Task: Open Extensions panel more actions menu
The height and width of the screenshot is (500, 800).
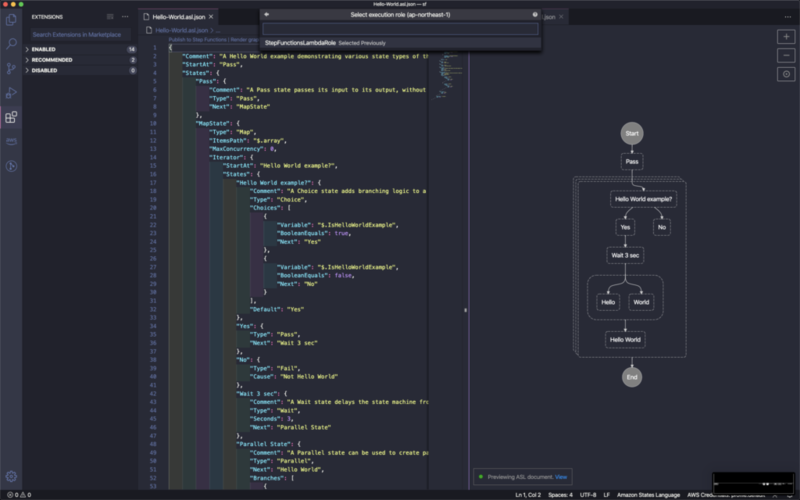Action: tap(125, 16)
